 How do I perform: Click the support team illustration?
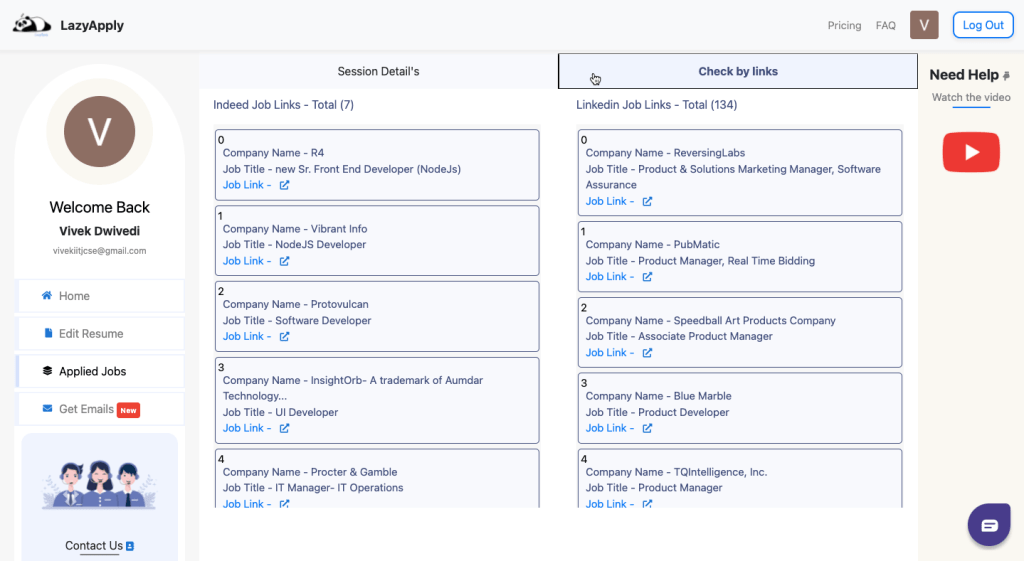point(99,485)
